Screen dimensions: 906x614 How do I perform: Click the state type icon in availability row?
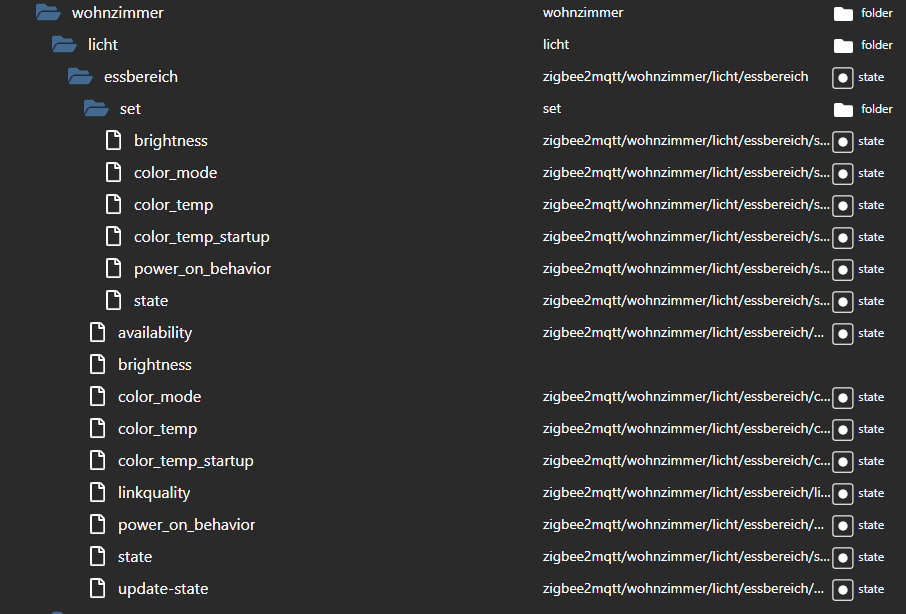pos(843,333)
